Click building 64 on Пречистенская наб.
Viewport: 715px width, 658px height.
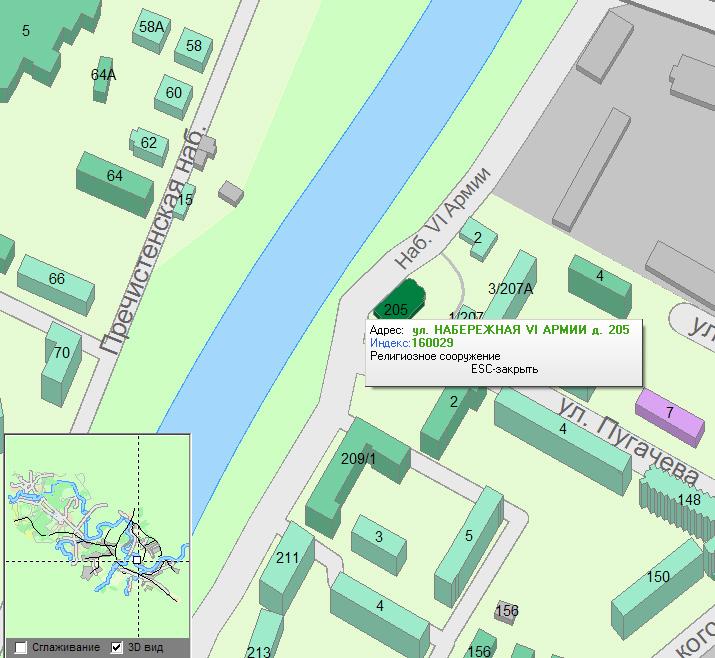(x=115, y=178)
